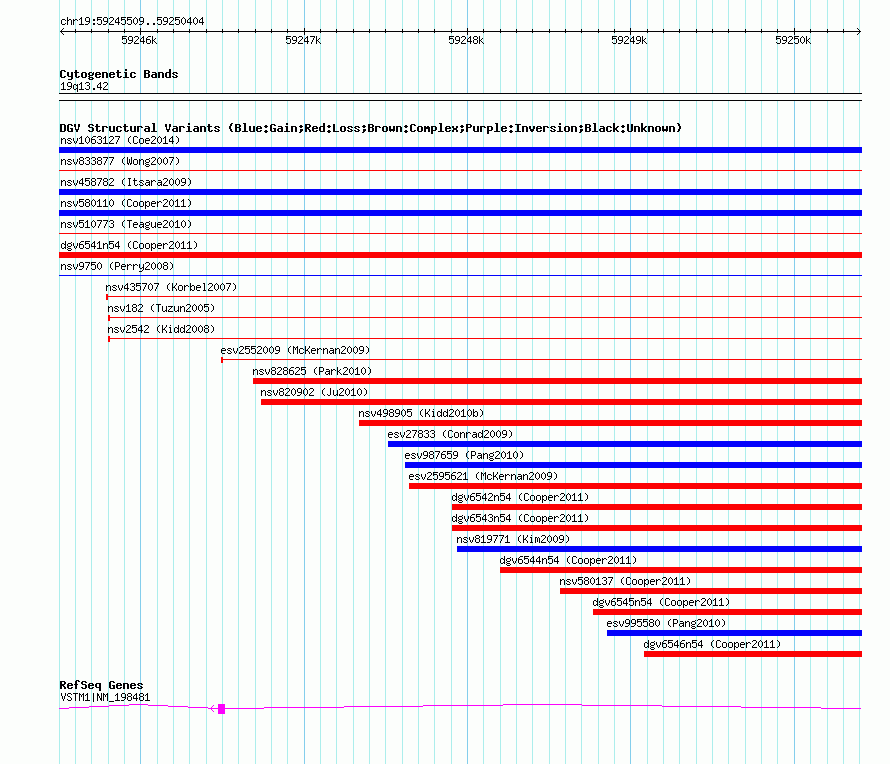
Task: Open nsv458782 (Itsara2009) variant entry
Action: coord(126,182)
